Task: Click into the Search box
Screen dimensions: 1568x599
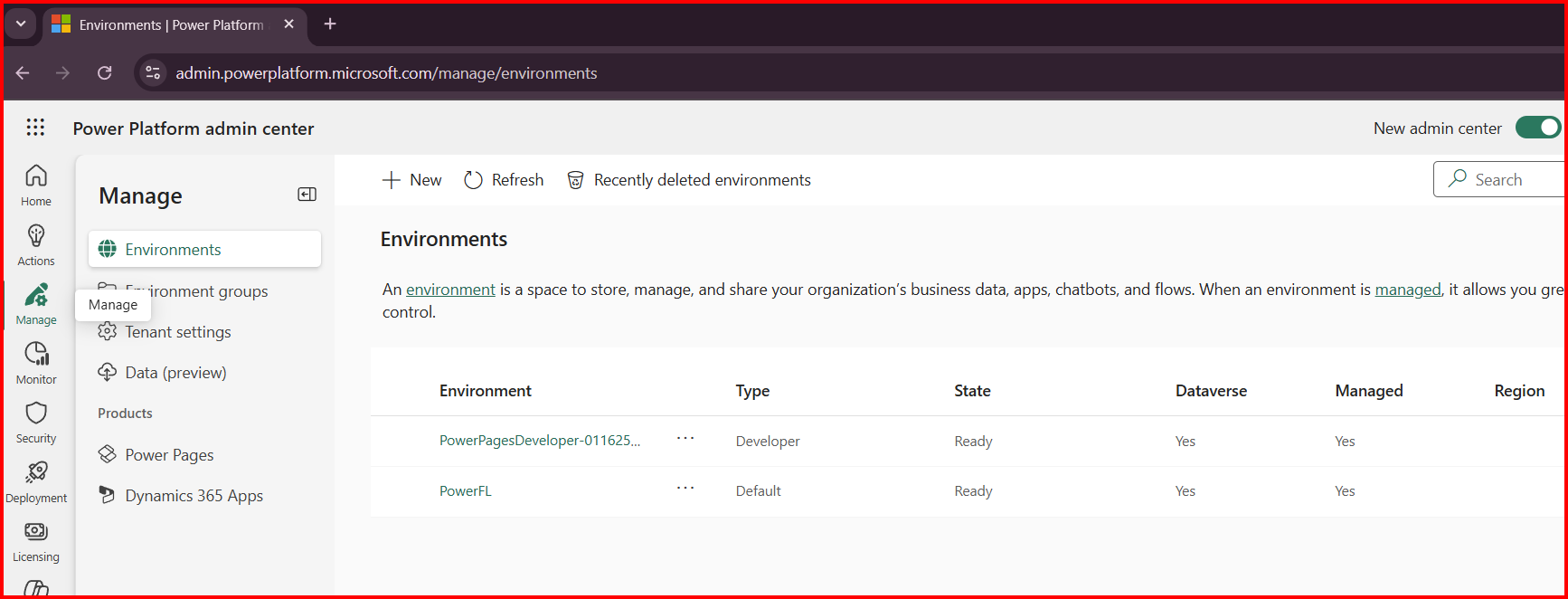Action: pyautogui.click(x=1499, y=179)
